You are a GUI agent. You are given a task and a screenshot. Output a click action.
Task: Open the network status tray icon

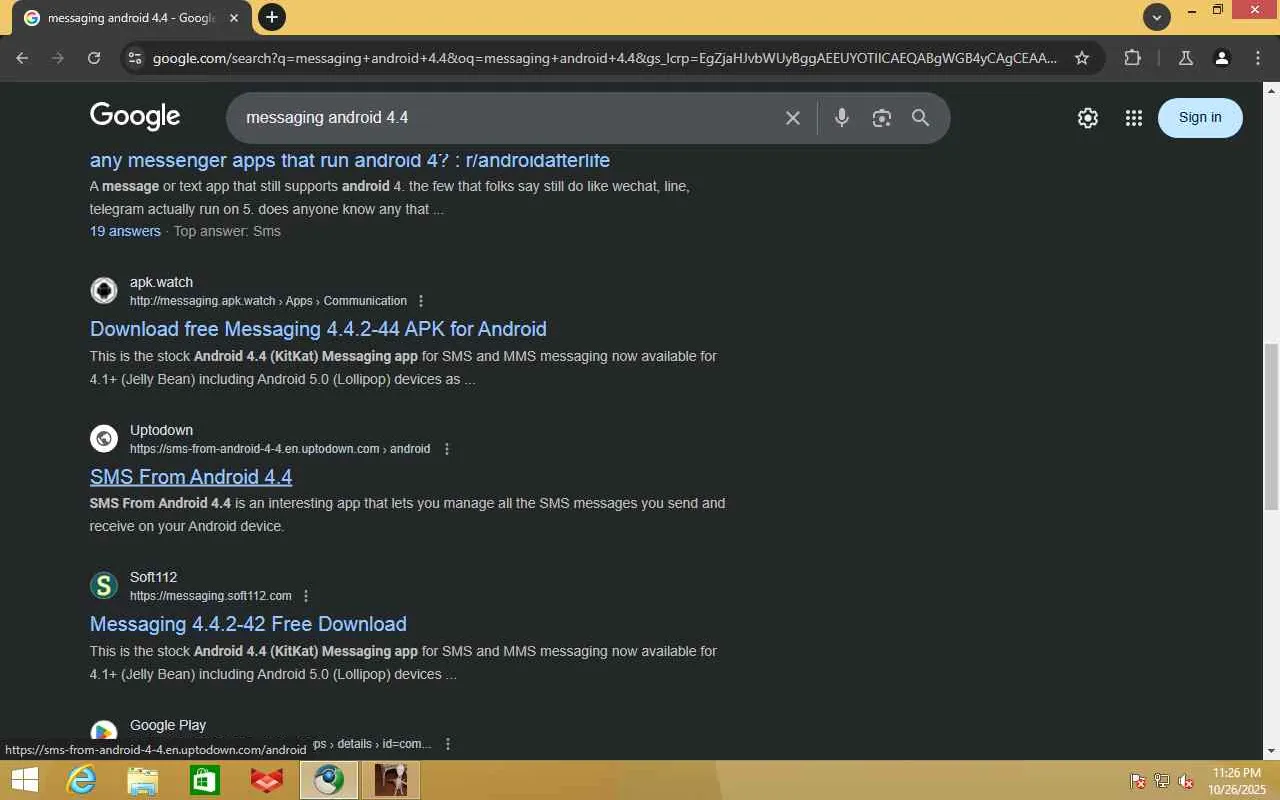click(1162, 781)
